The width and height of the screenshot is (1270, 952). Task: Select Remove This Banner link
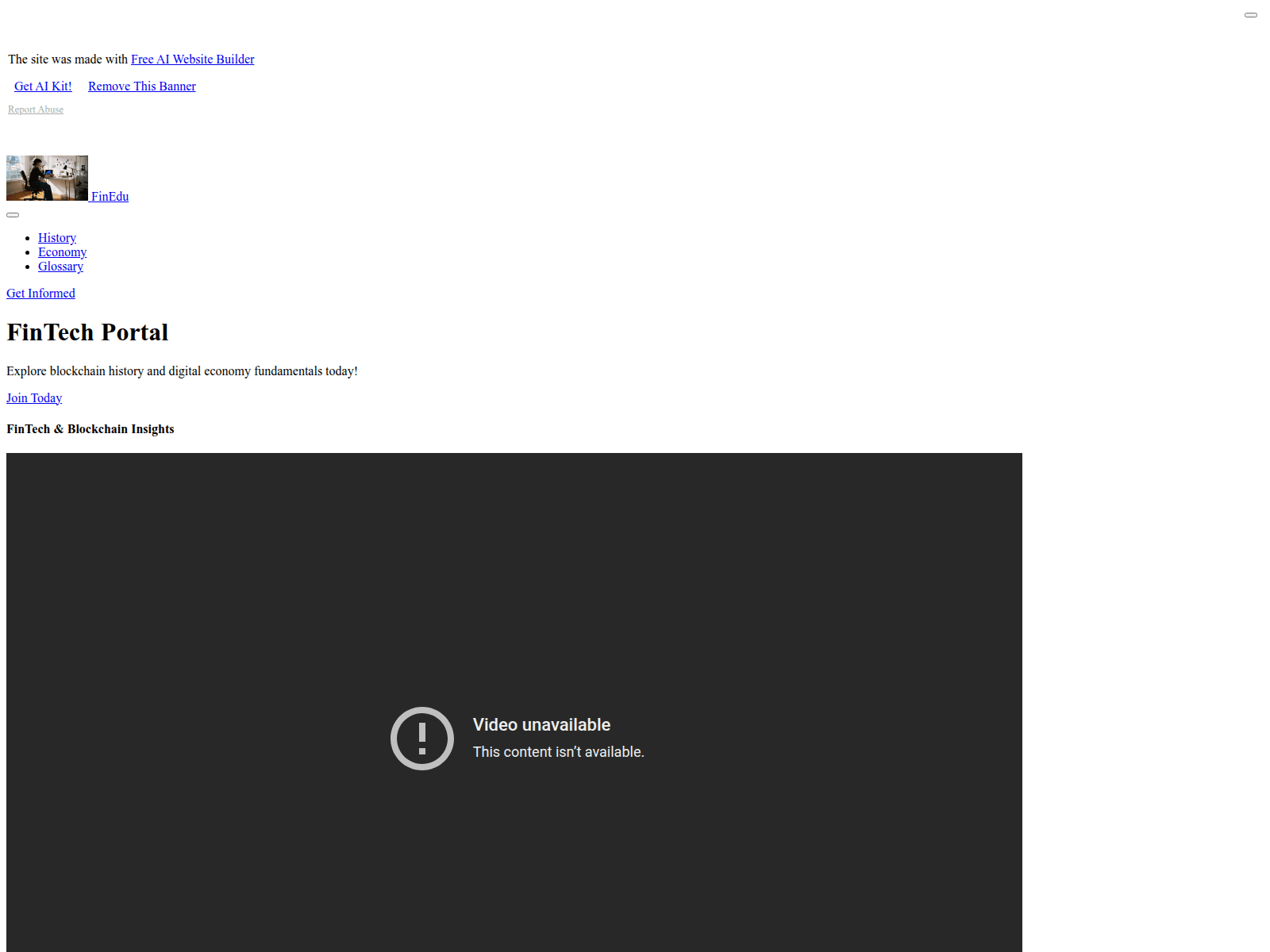(x=141, y=86)
